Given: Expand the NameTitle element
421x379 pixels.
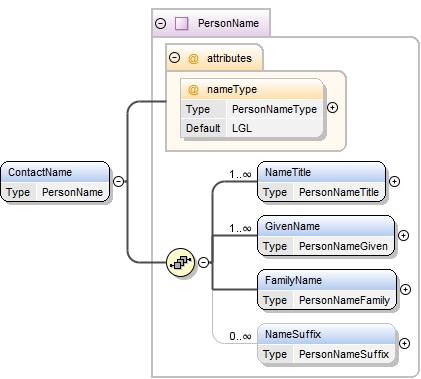Looking at the screenshot, I should (395, 182).
